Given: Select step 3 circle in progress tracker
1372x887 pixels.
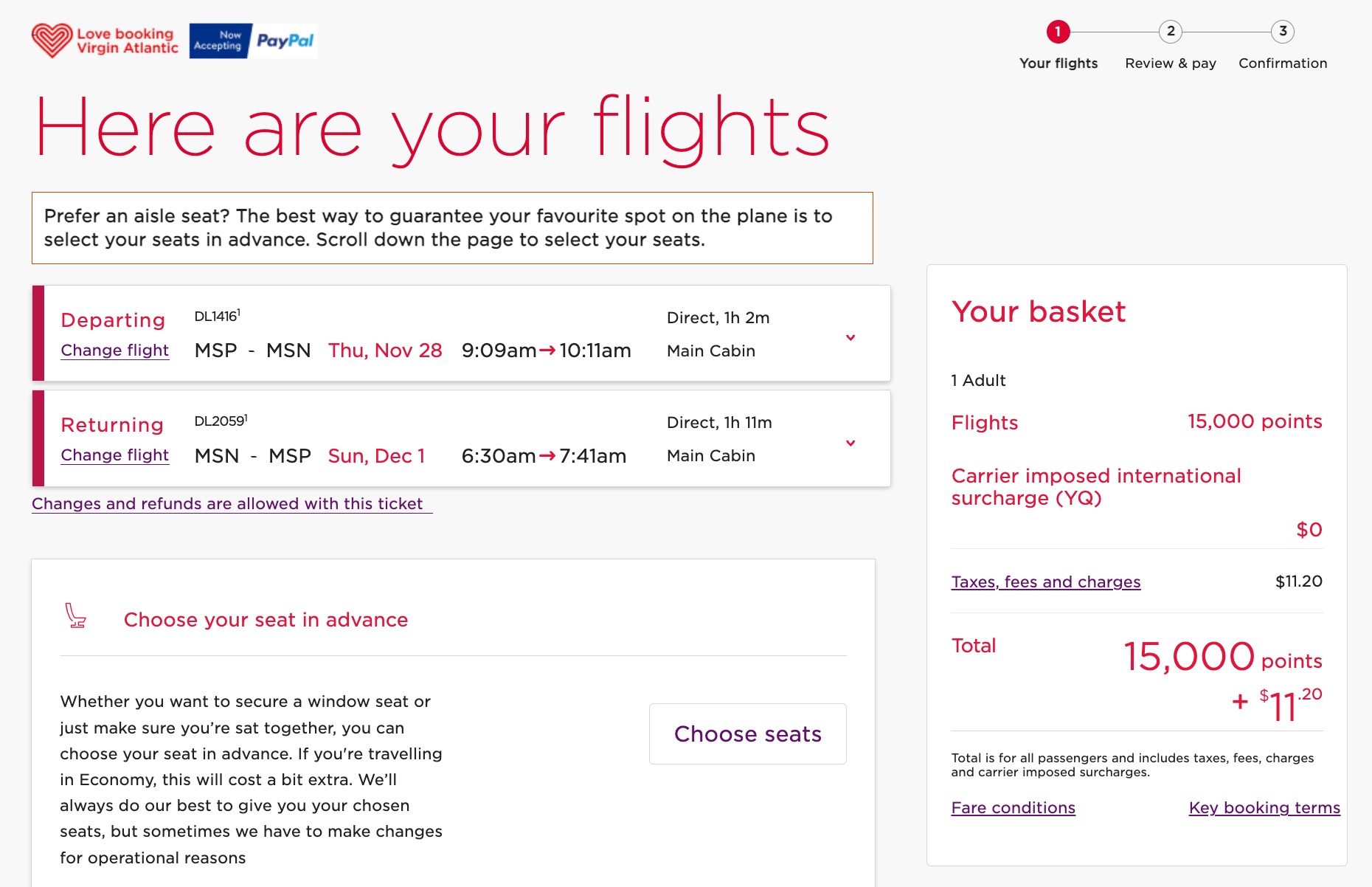Looking at the screenshot, I should [1283, 32].
